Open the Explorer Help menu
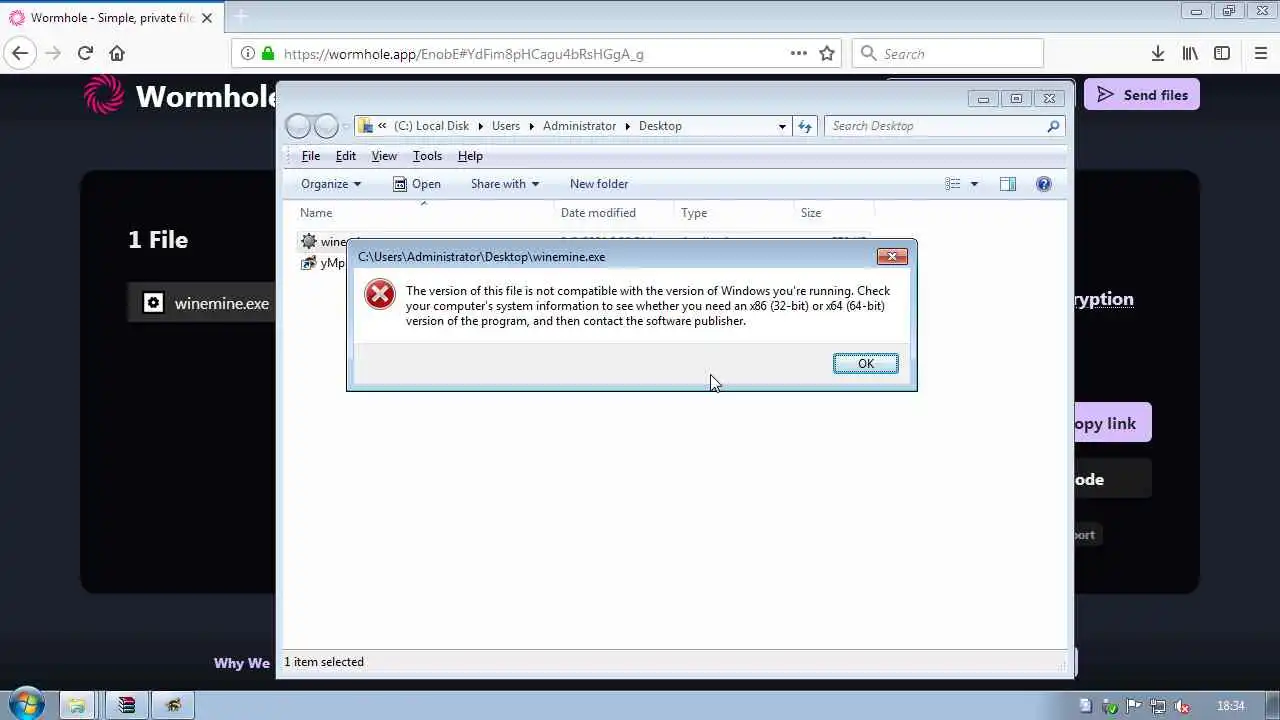 (470, 156)
